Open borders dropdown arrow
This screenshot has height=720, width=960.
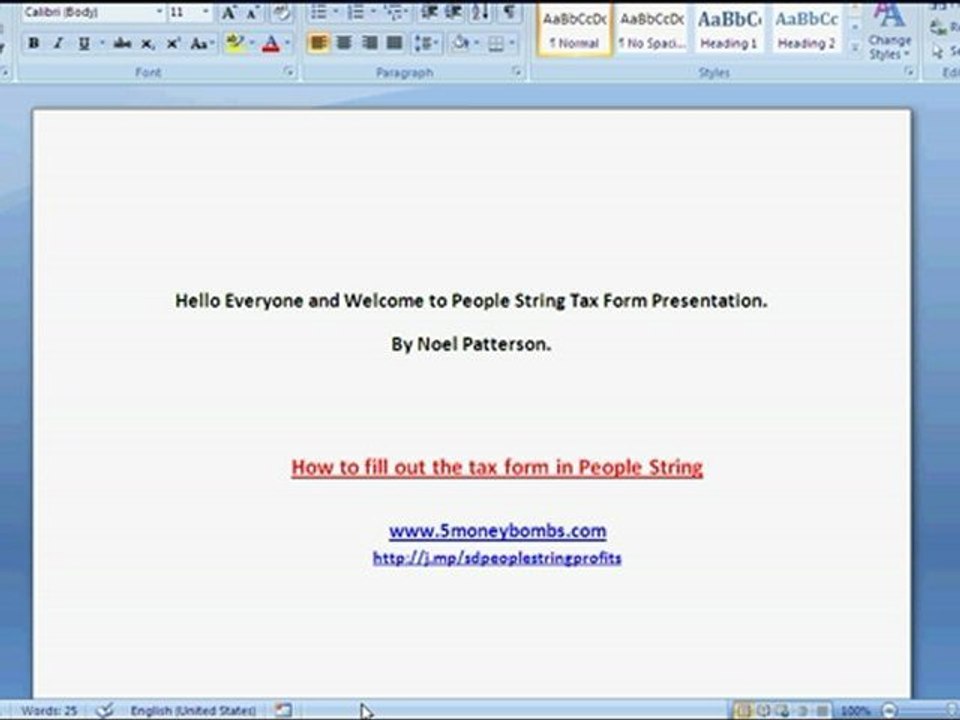(x=512, y=43)
